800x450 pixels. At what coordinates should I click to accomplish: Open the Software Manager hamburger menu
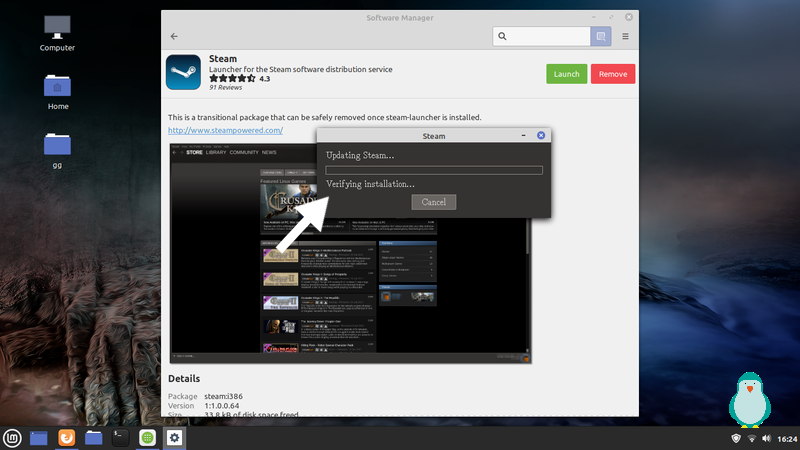625,36
